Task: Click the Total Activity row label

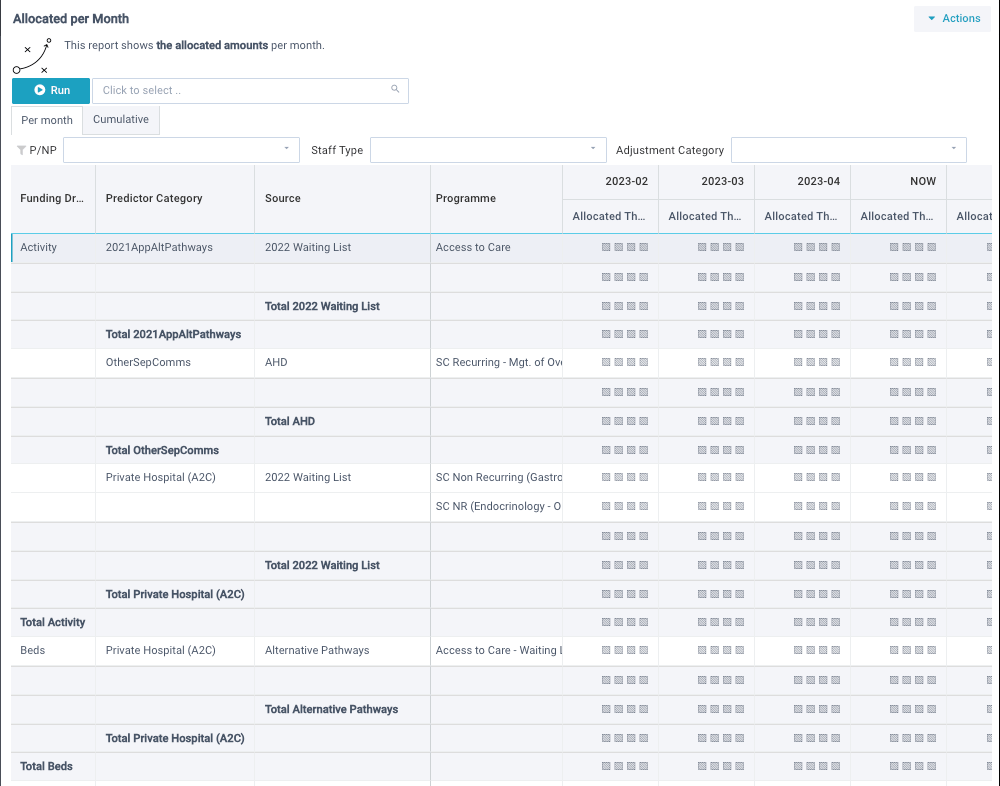Action: pyautogui.click(x=53, y=623)
